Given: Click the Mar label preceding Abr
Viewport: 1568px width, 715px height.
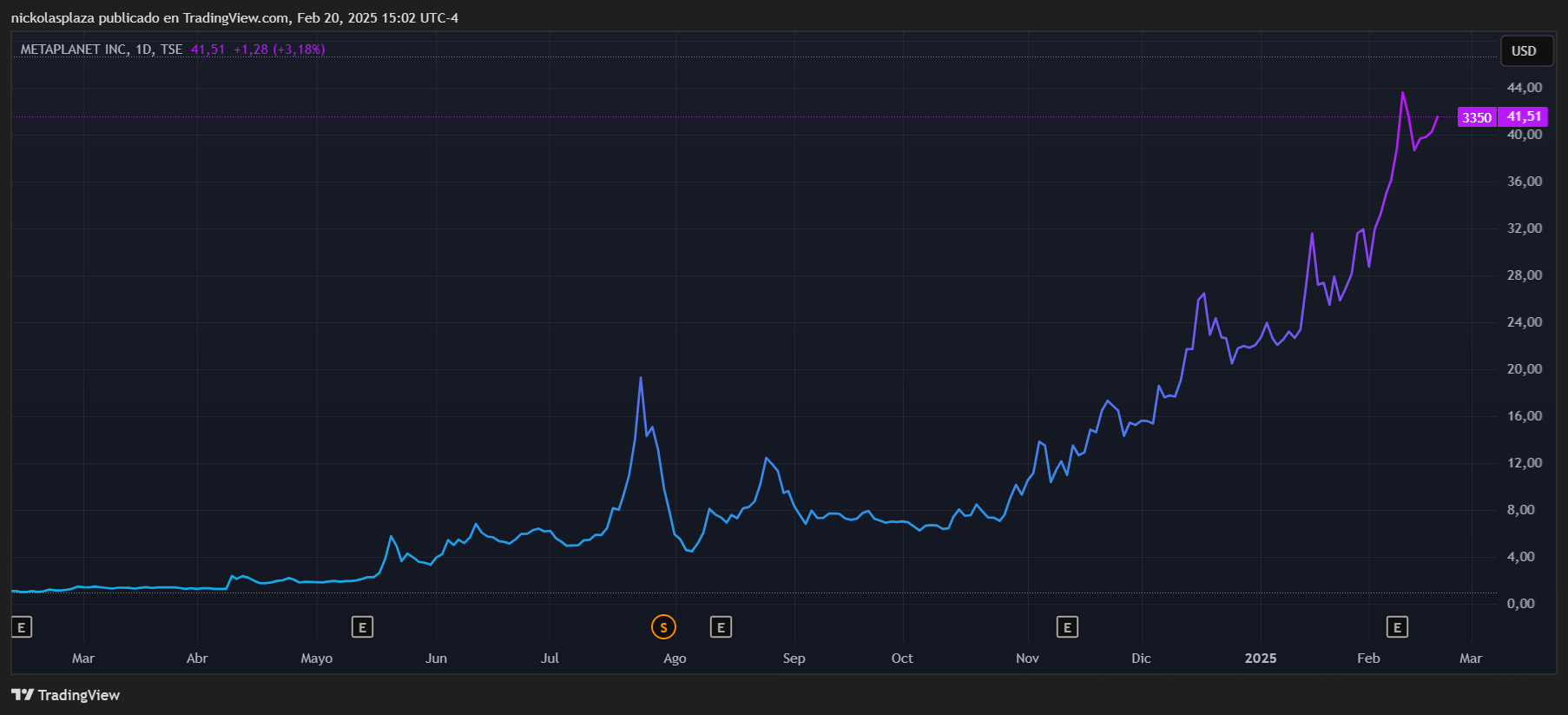Looking at the screenshot, I should click(83, 659).
